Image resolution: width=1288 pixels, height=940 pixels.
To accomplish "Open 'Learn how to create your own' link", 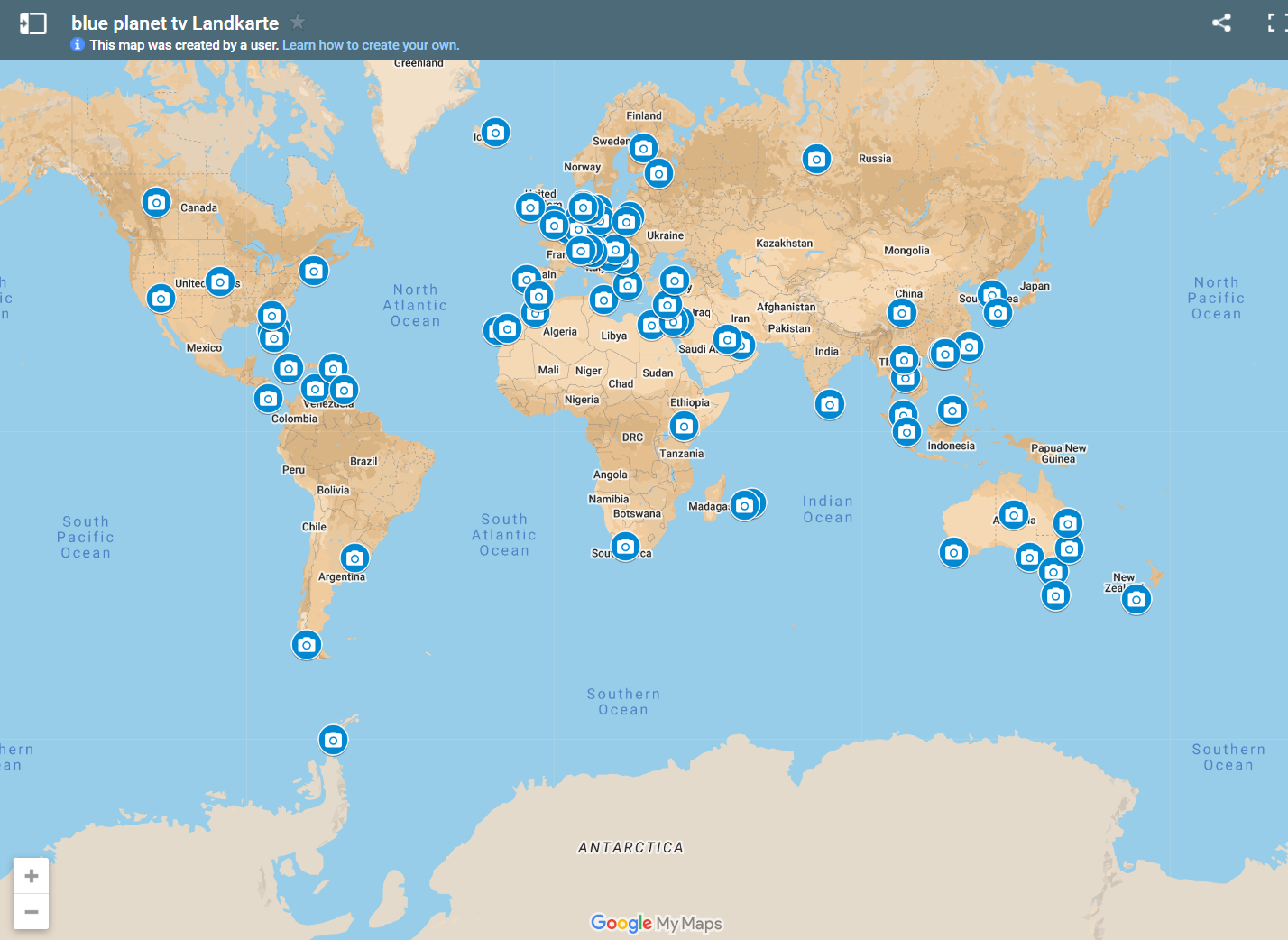I will (370, 45).
